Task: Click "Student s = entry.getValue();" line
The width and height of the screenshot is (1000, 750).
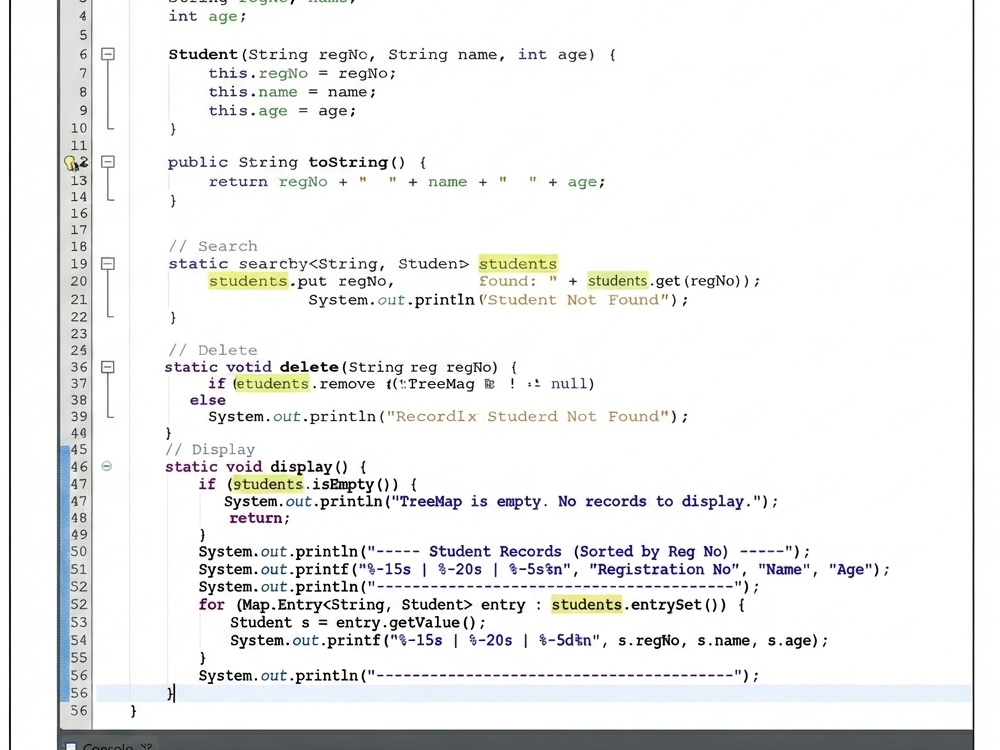Action: click(x=358, y=622)
